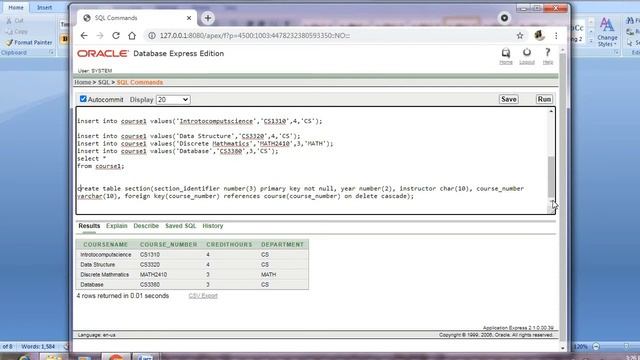
Task: Open the Home ribbon tab in Word
Action: pos(16,7)
